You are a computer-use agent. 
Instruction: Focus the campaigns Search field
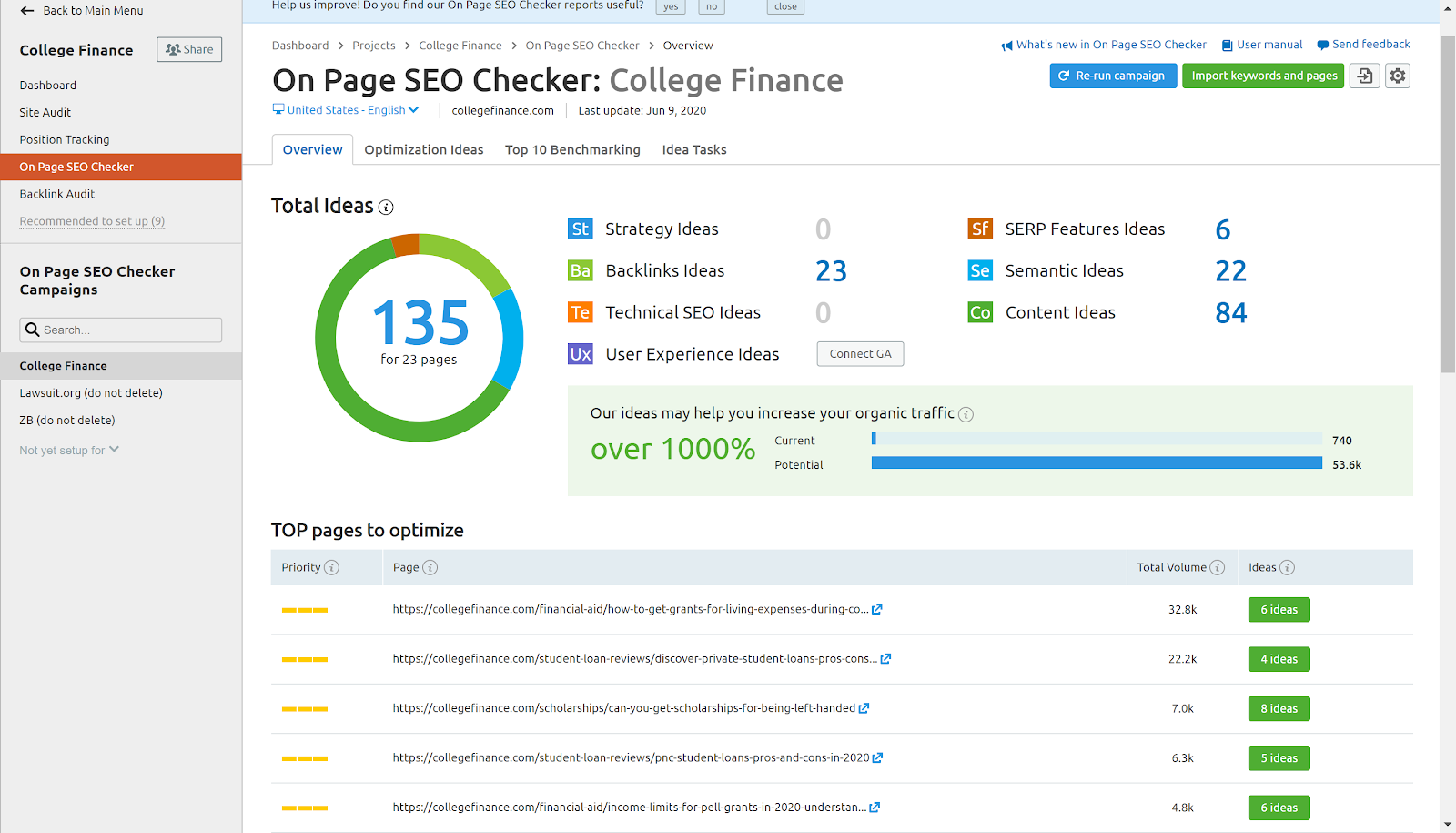[x=121, y=330]
